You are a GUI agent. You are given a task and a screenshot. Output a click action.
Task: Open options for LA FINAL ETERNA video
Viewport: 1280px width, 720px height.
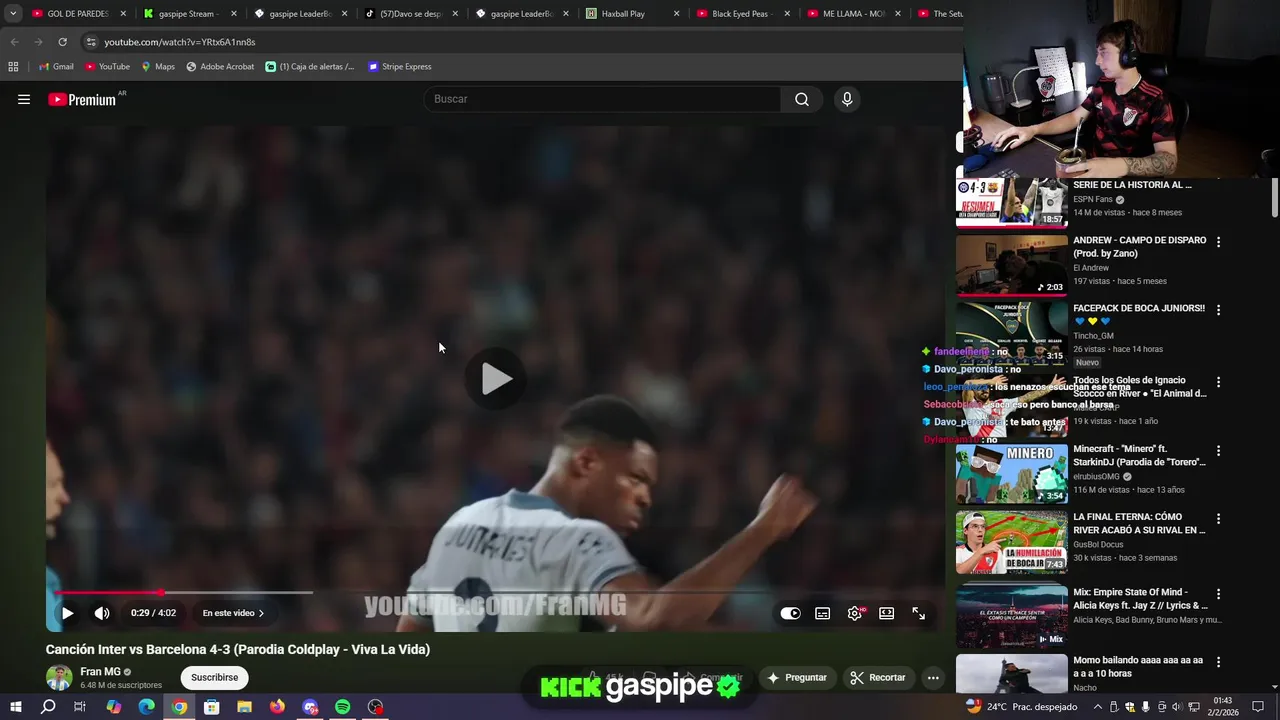coord(1218,519)
